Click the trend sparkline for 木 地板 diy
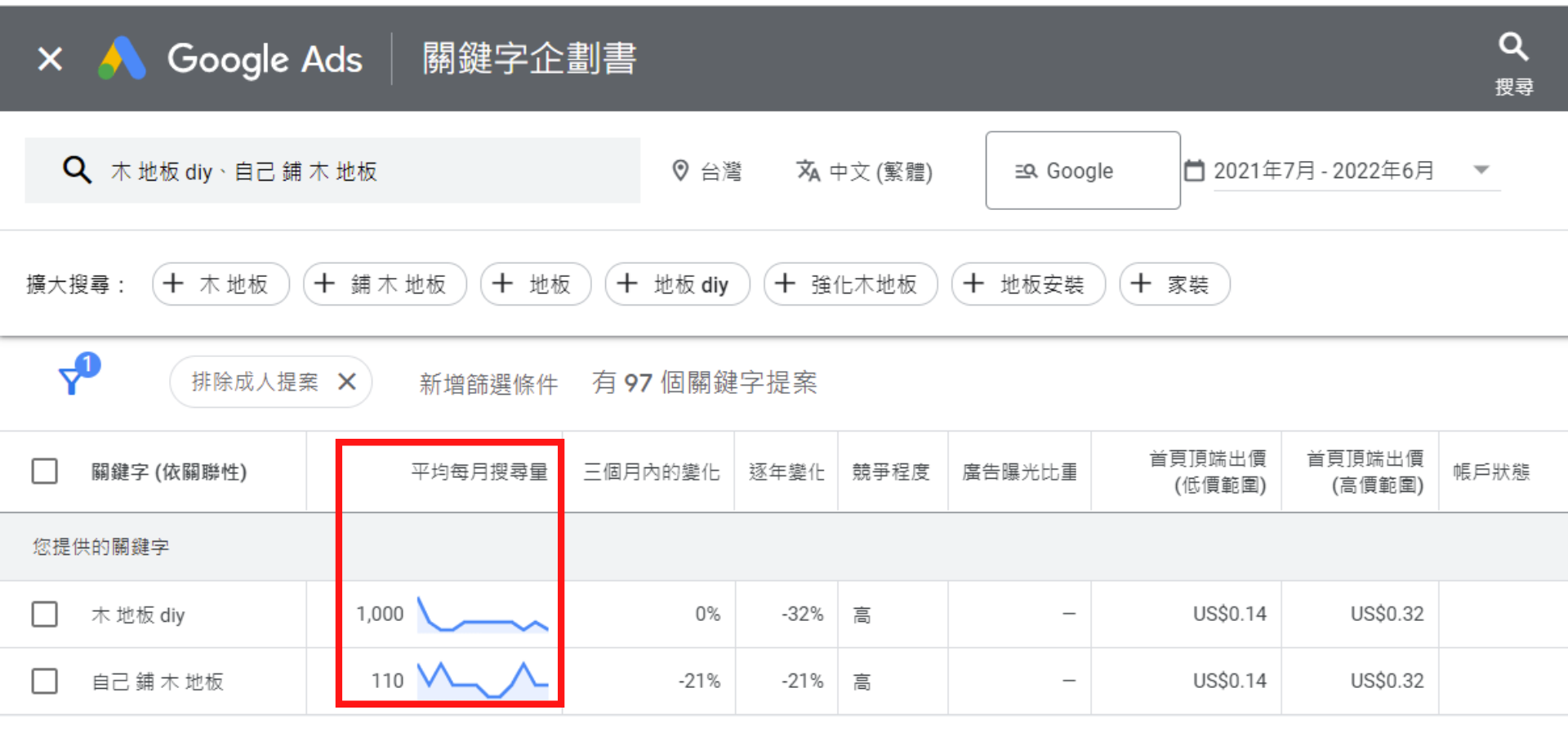This screenshot has width=1568, height=737. [x=482, y=615]
